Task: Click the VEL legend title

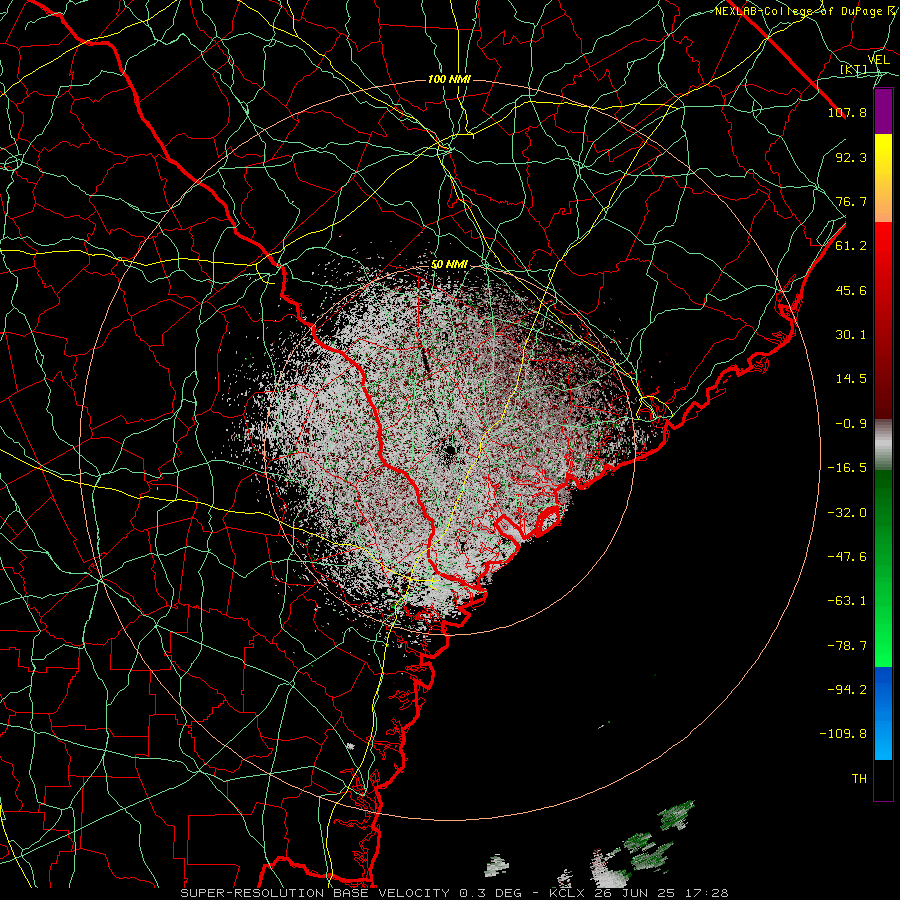Action: (878, 60)
